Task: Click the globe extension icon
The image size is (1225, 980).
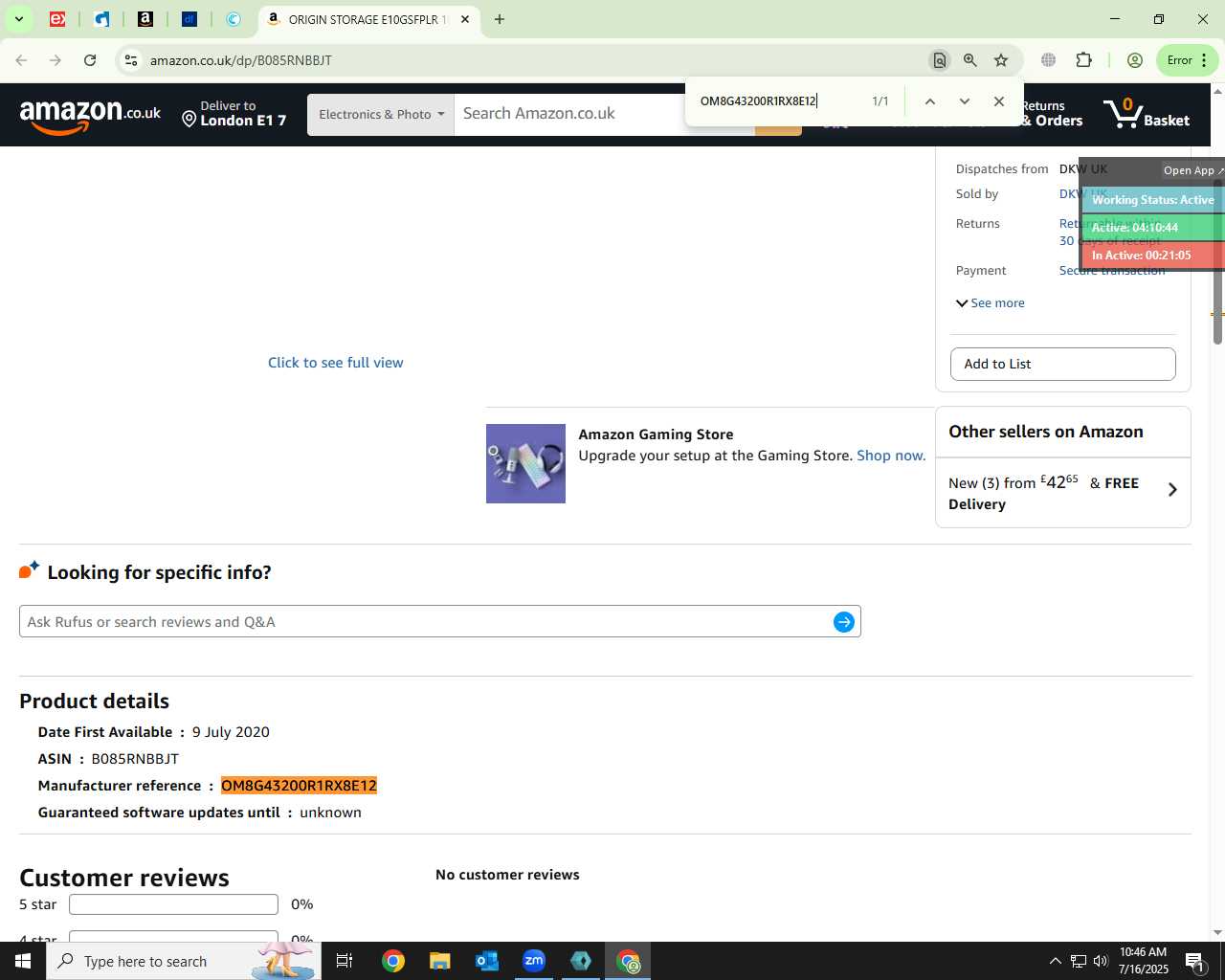Action: point(1049,60)
